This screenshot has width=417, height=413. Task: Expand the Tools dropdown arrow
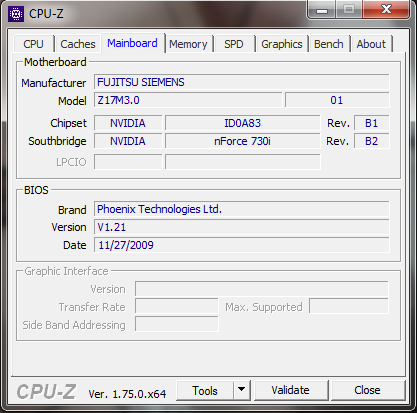click(242, 390)
